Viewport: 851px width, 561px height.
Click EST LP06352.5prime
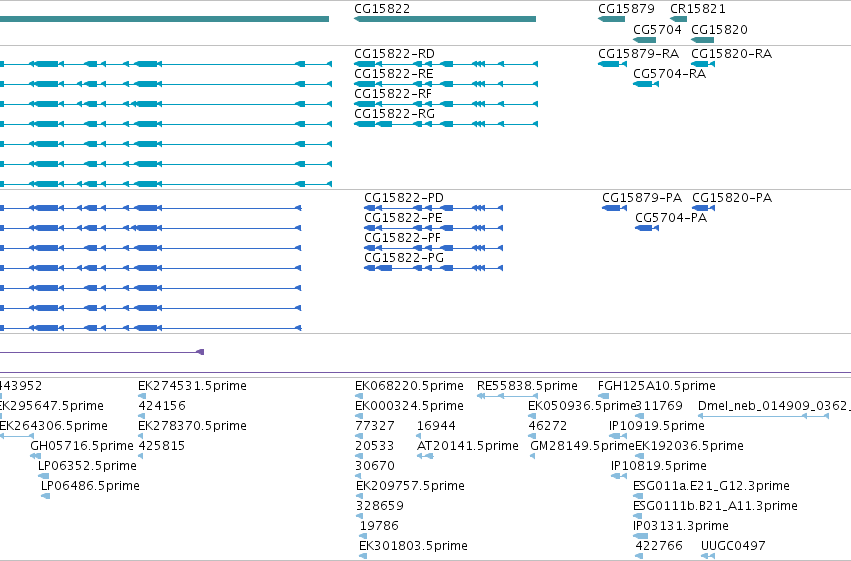[x=87, y=466]
